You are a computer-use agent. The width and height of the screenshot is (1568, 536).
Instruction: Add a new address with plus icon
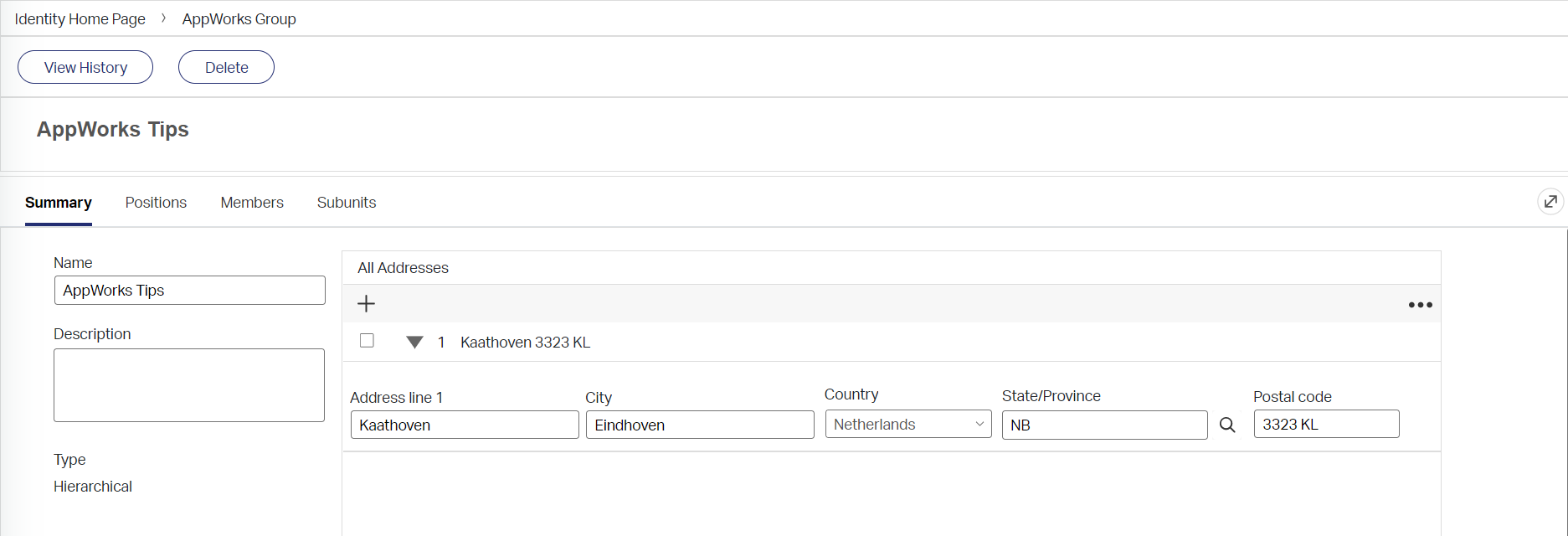tap(366, 304)
